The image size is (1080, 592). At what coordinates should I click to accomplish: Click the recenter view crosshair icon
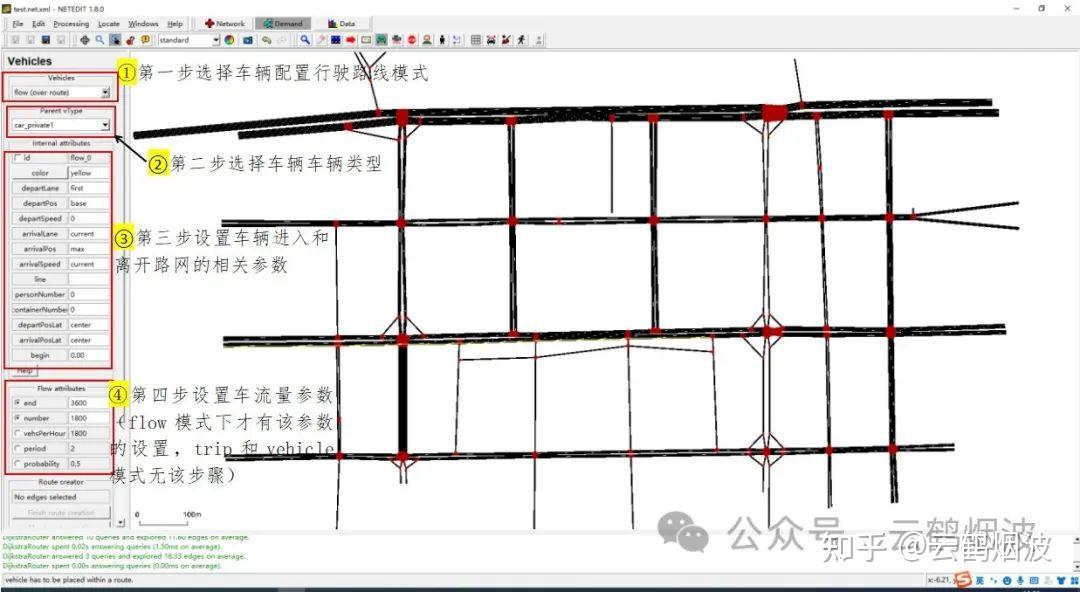coord(85,40)
